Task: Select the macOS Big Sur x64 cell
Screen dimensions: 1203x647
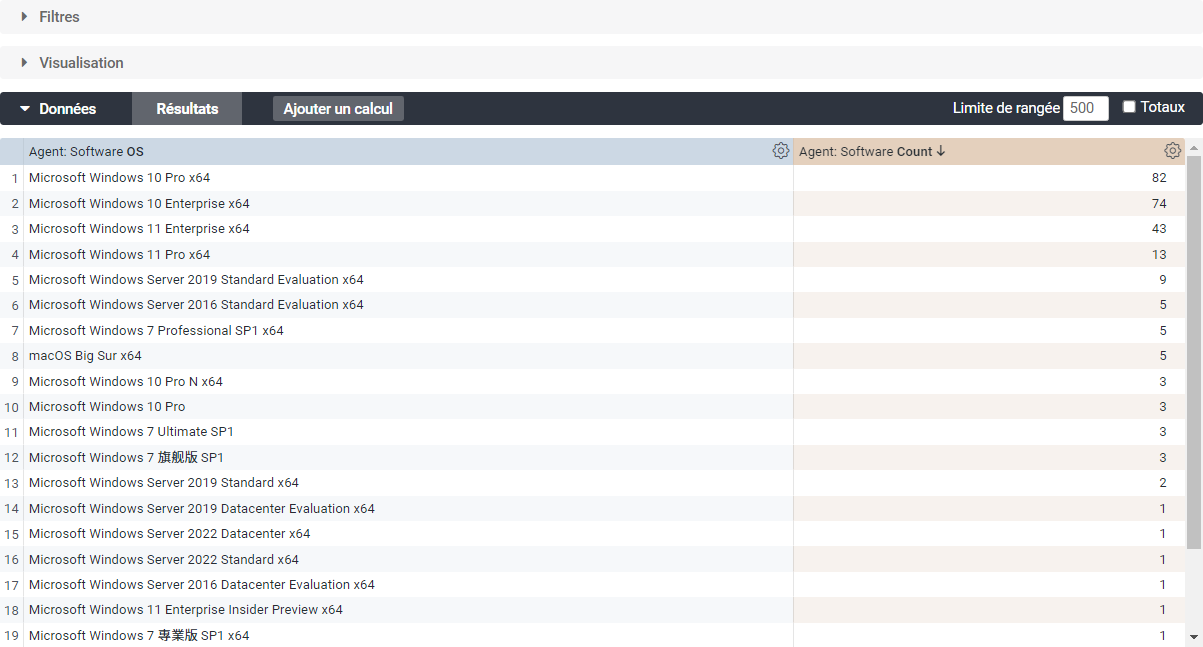Action: (408, 356)
